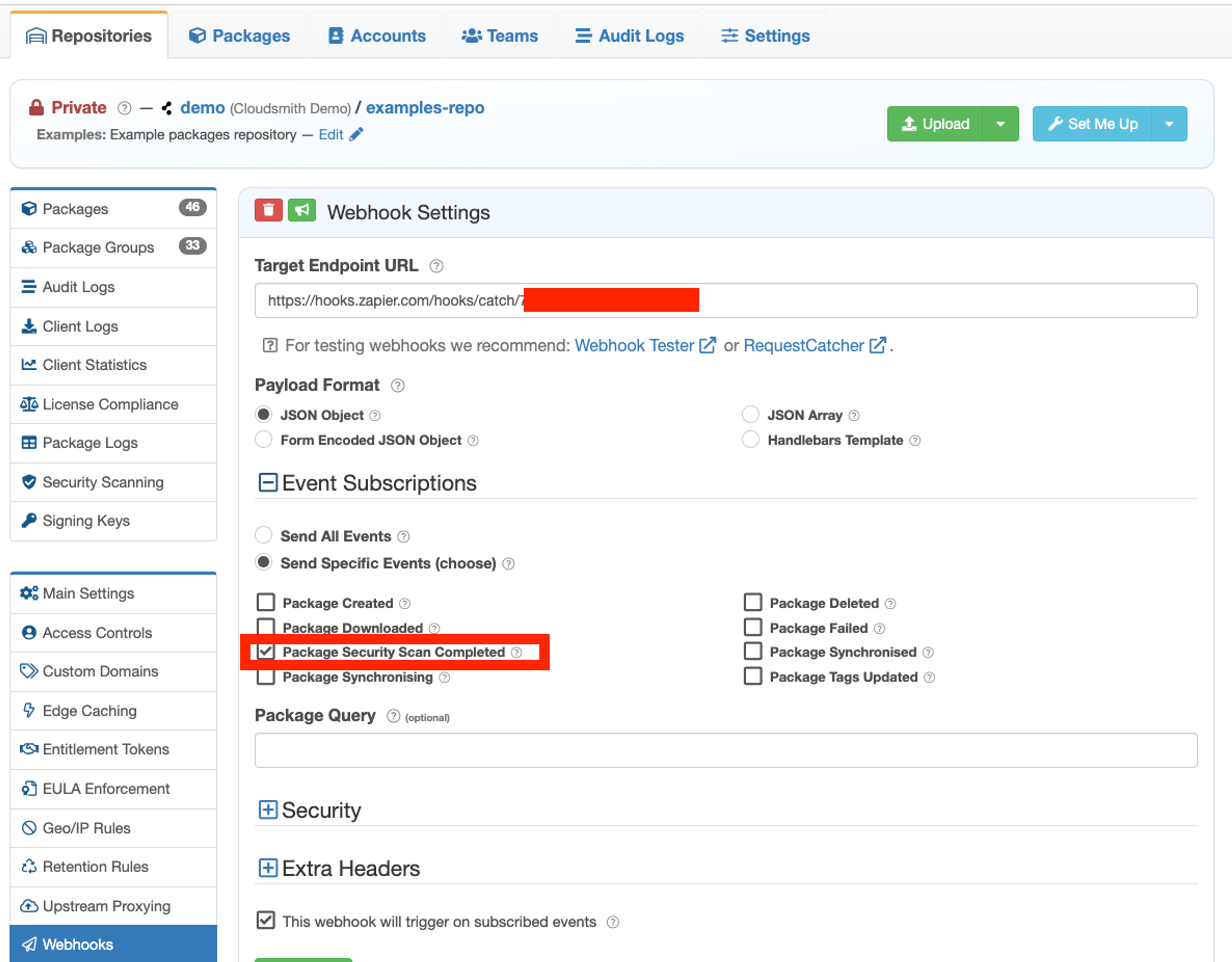This screenshot has height=962, width=1232.
Task: Open the Webhook Tester link
Action: (x=634, y=345)
